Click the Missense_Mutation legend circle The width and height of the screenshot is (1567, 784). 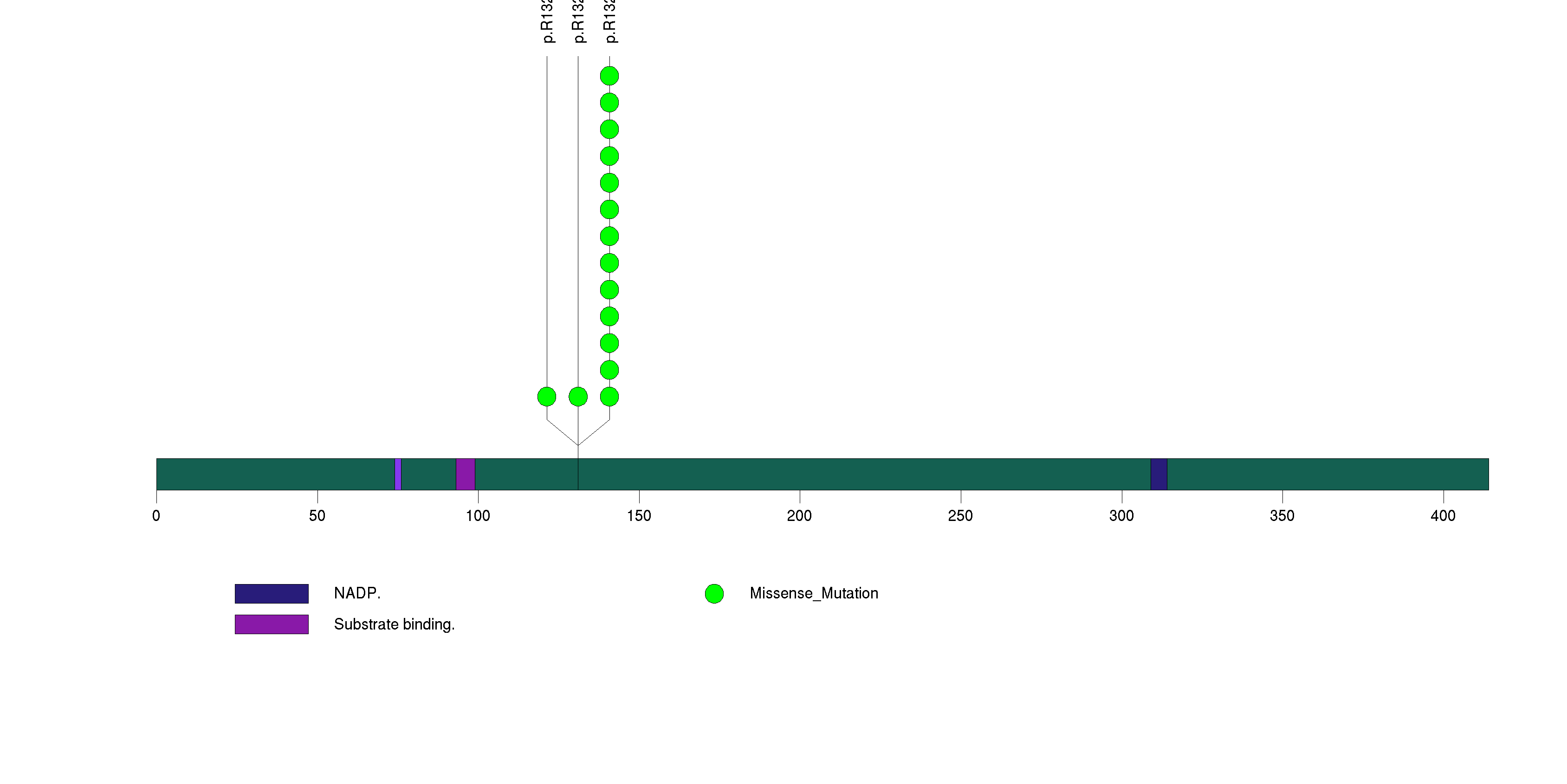[714, 594]
